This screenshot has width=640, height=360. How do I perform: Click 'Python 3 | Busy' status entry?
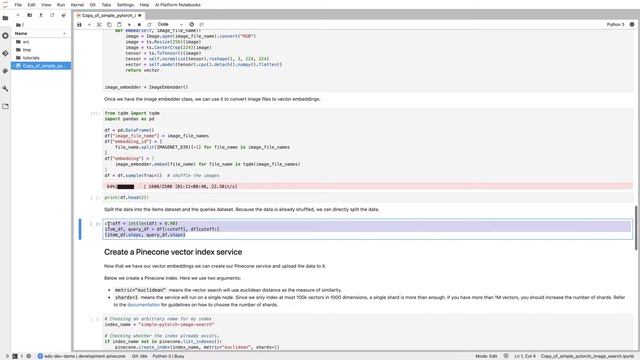click(x=168, y=356)
